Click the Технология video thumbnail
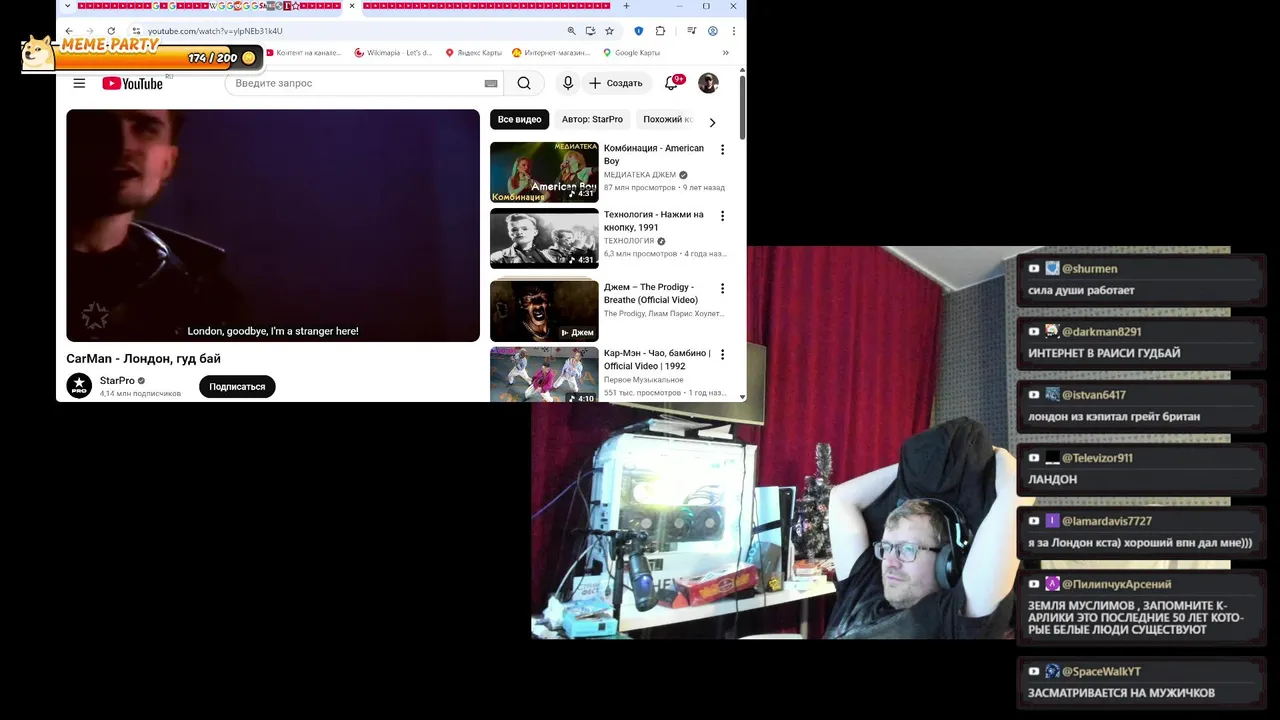The height and width of the screenshot is (720, 1280). (x=544, y=238)
